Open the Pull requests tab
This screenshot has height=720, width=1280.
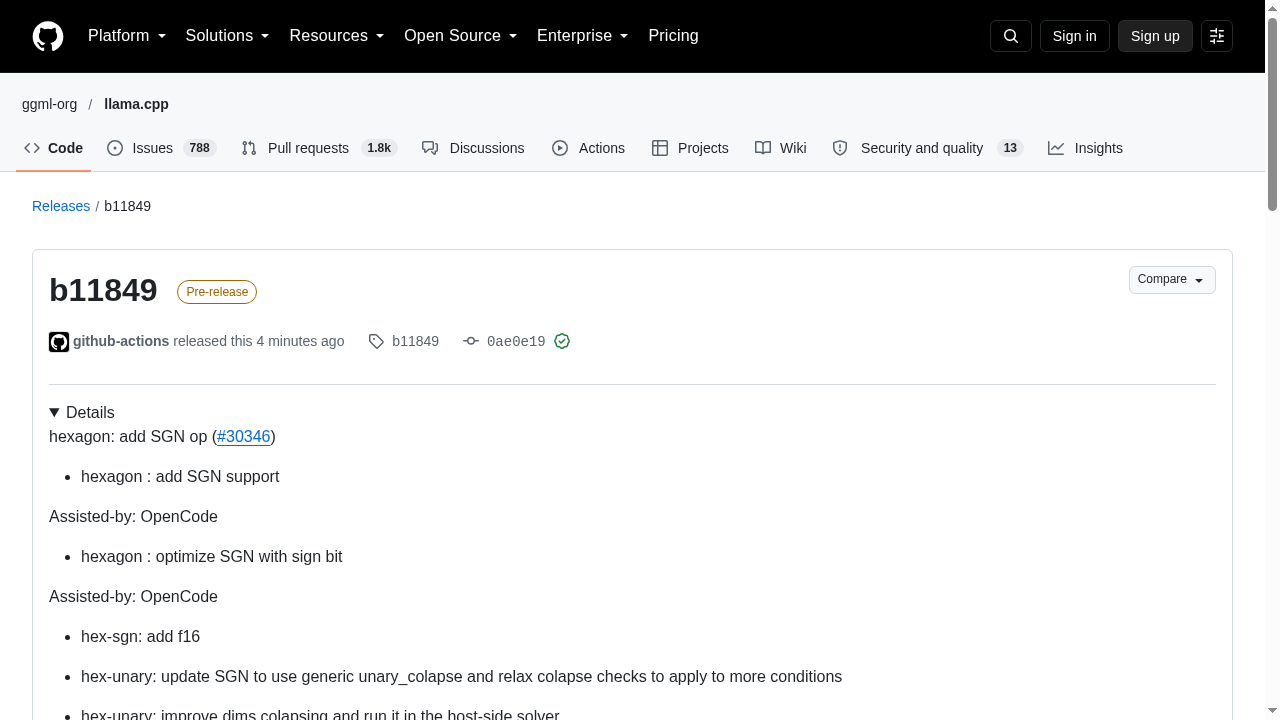click(x=319, y=148)
